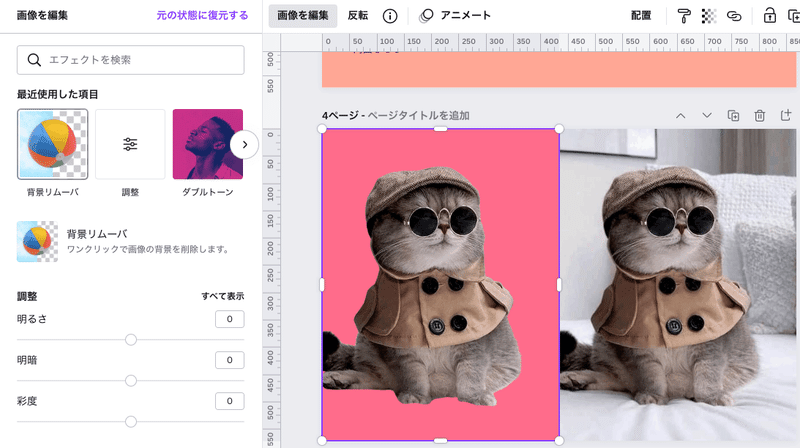Viewport: 800px width, 448px height.
Task: Delete page 4 with the trash icon
Action: point(760,116)
